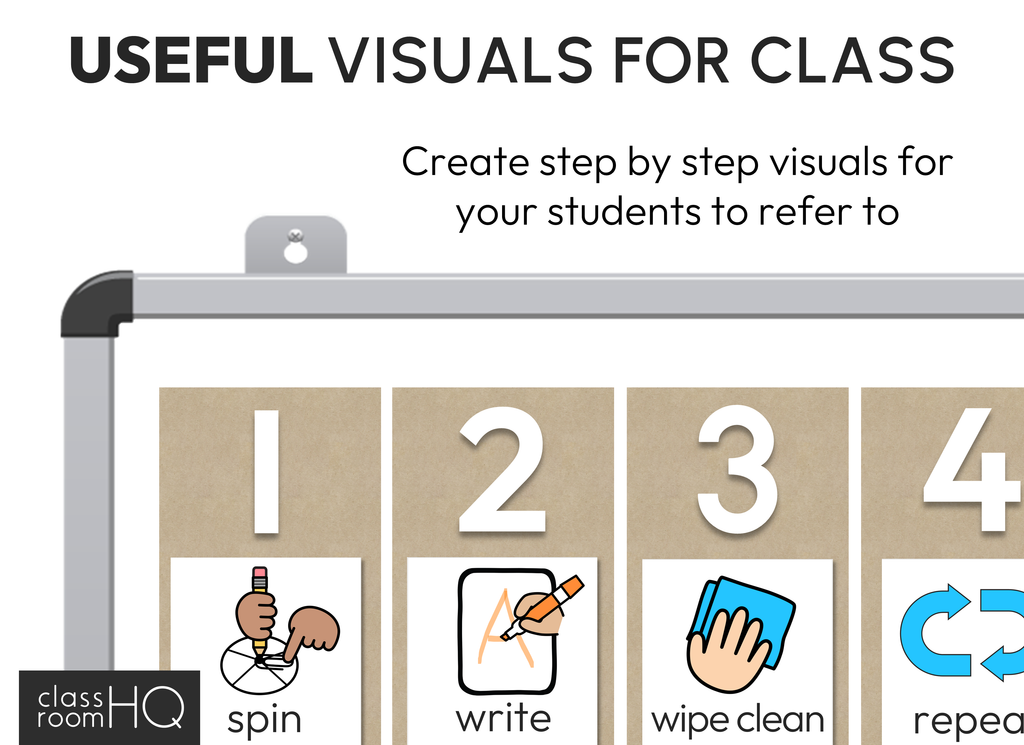
Task: Click the silver top whiteboard frame
Action: pyautogui.click(x=580, y=296)
